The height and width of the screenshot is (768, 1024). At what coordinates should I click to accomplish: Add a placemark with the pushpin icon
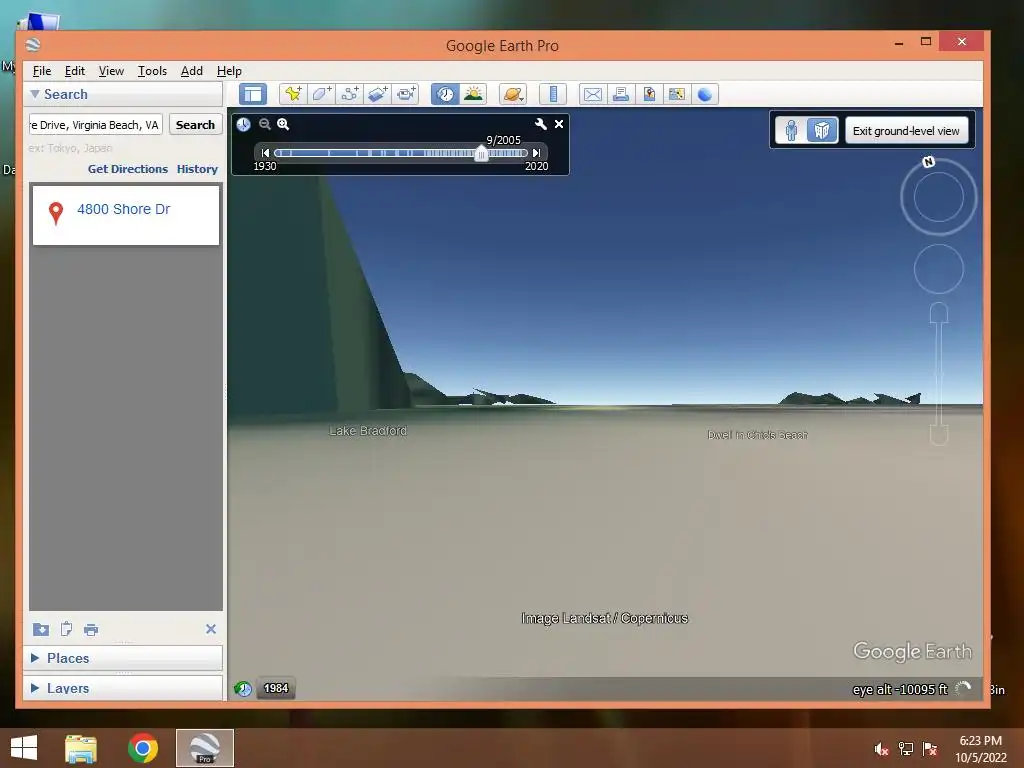click(x=293, y=94)
